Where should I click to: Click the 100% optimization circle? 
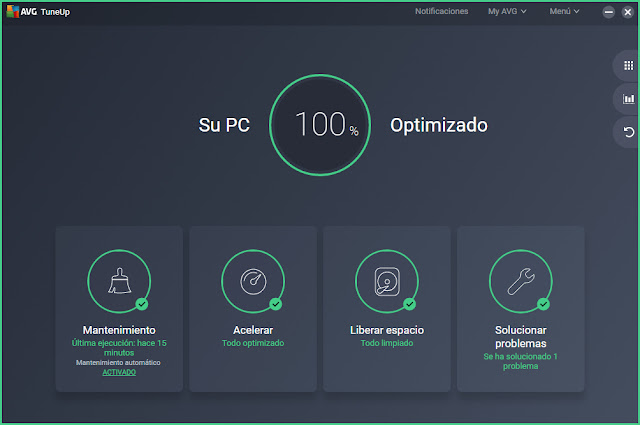click(x=320, y=125)
